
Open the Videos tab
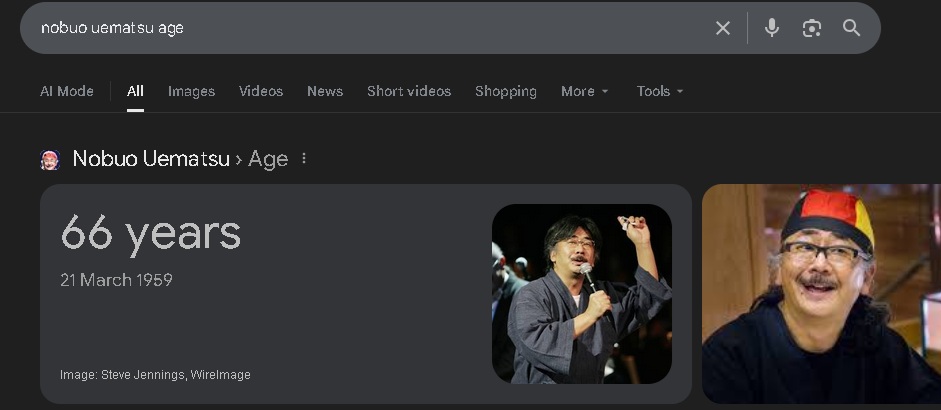[261, 91]
